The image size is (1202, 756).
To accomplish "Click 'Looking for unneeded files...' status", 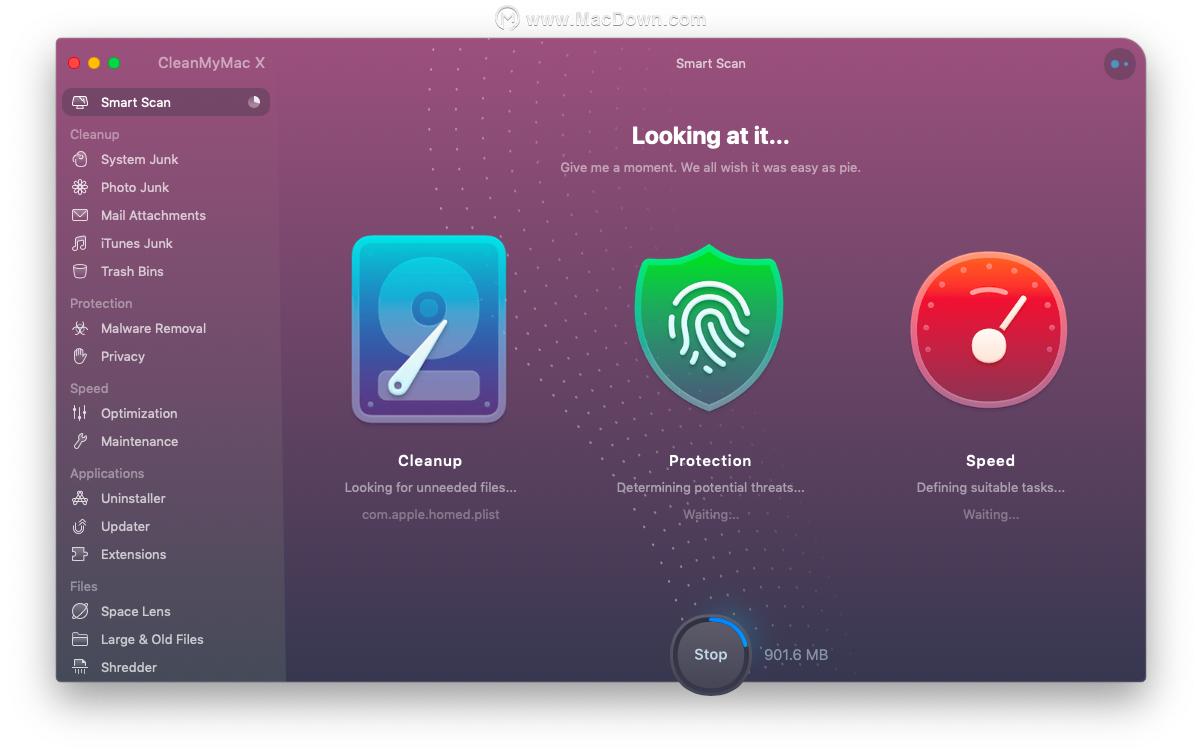I will [430, 487].
